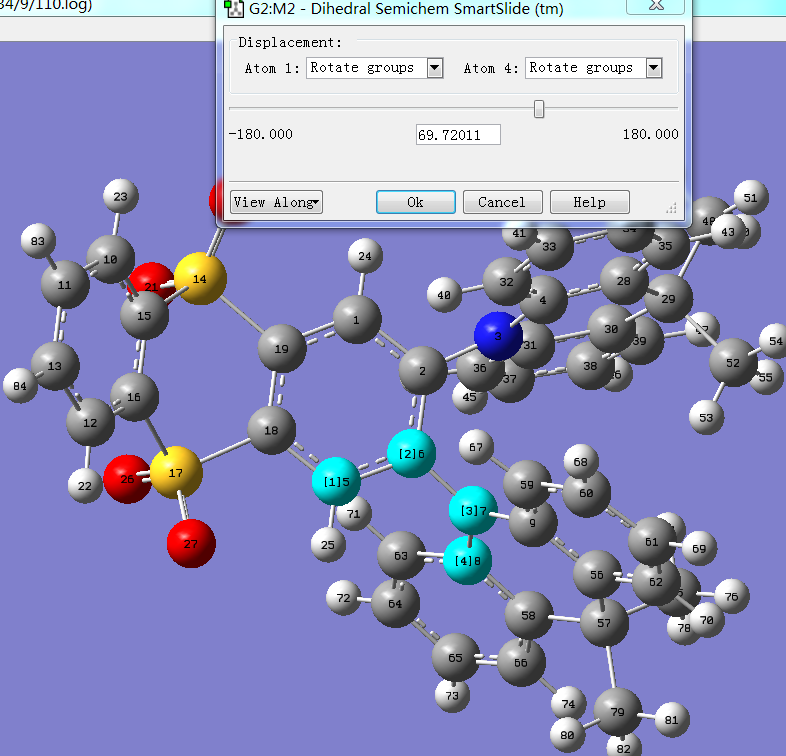Screen dimensions: 786x756
Task: Click the dihedral angle slider handle
Action: (x=539, y=109)
